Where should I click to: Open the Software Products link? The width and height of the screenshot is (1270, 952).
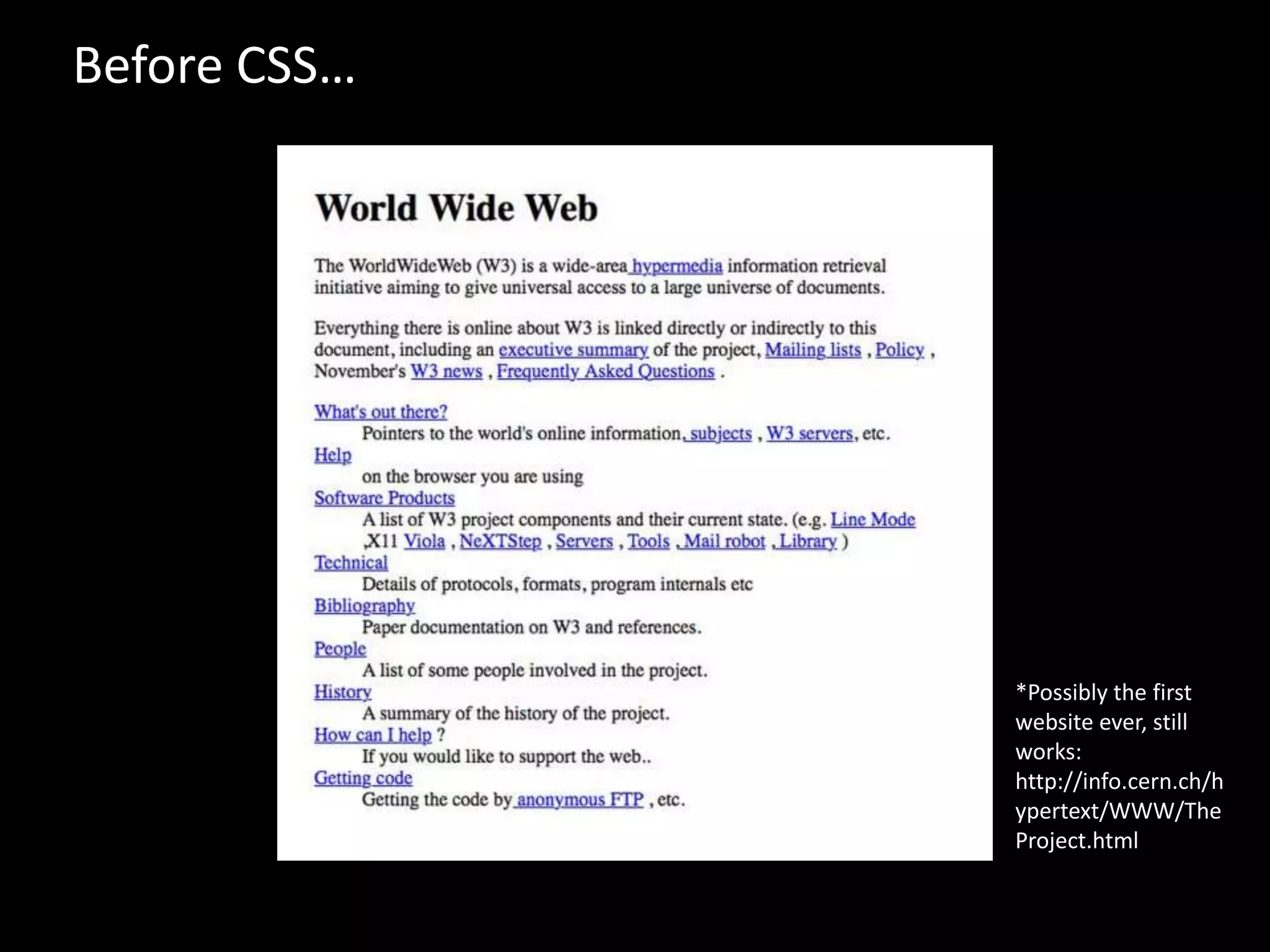tap(384, 498)
